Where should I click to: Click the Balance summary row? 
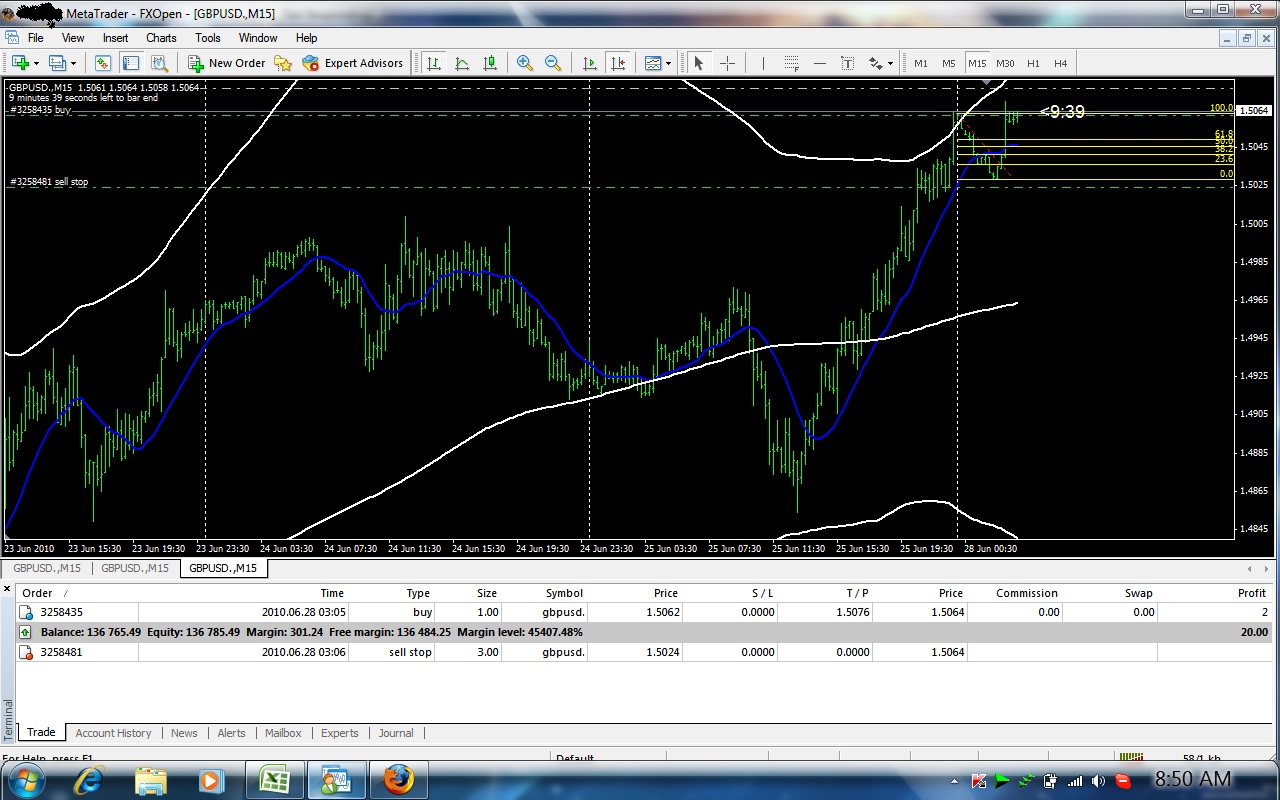pos(645,632)
